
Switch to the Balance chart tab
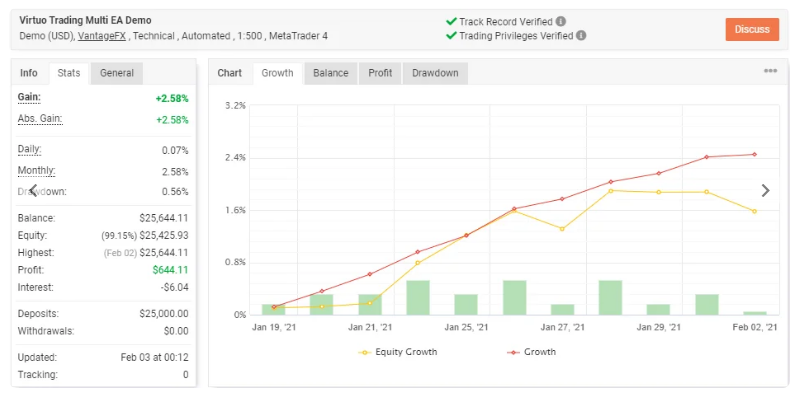331,73
